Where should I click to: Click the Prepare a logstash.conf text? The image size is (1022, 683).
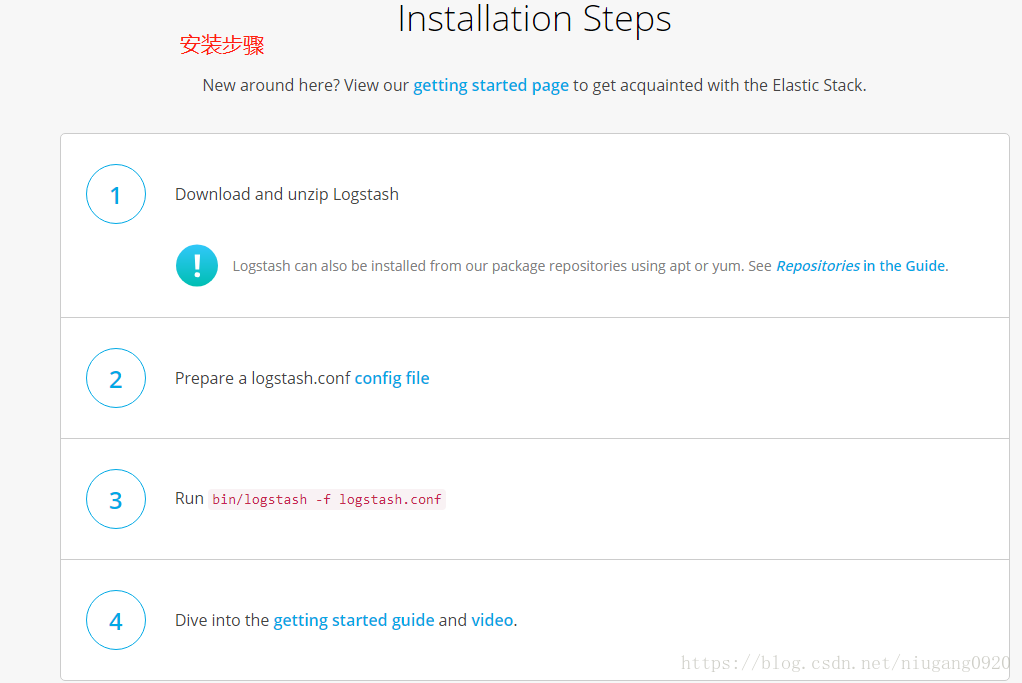(x=263, y=378)
